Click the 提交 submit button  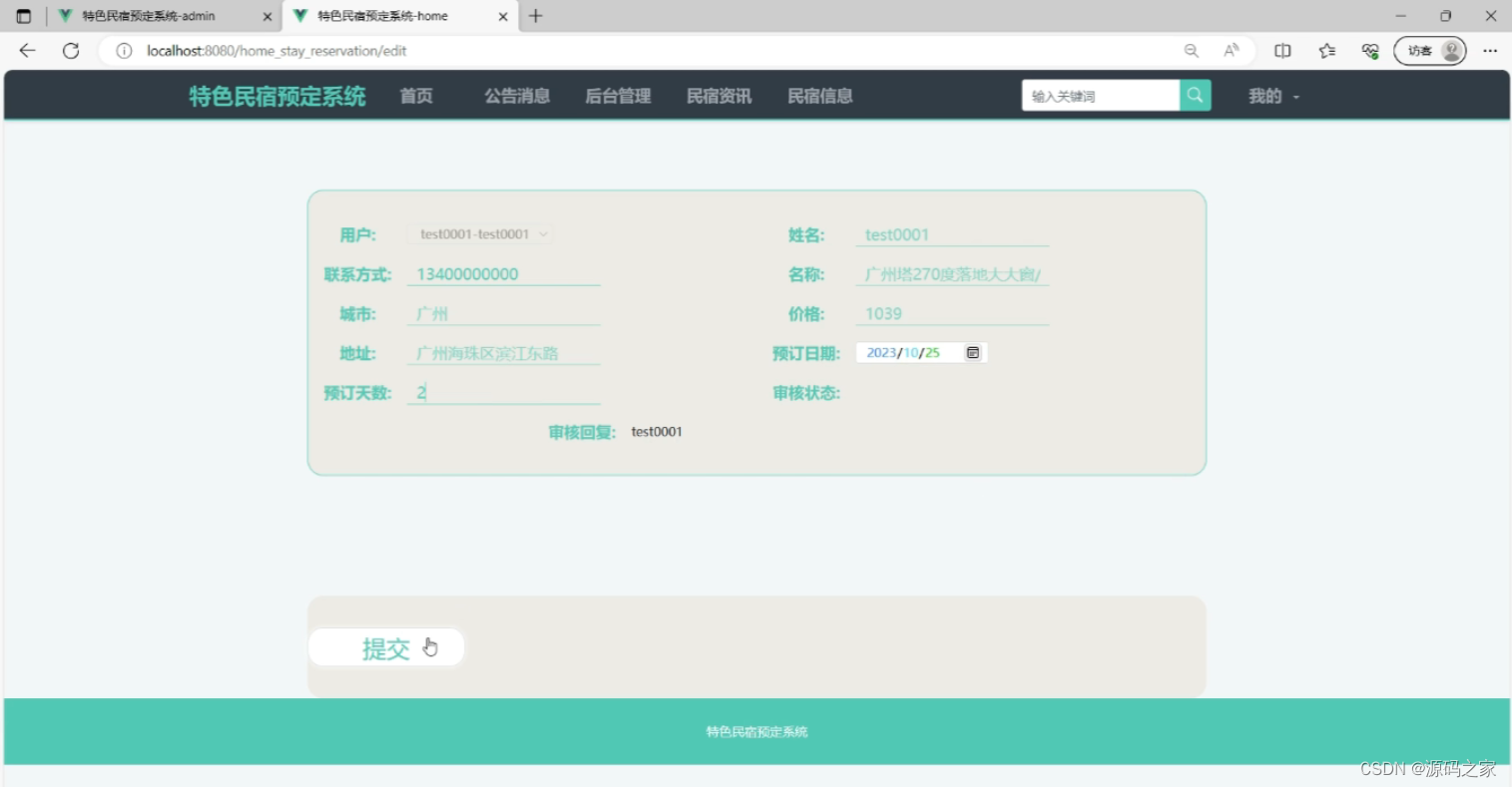(386, 647)
